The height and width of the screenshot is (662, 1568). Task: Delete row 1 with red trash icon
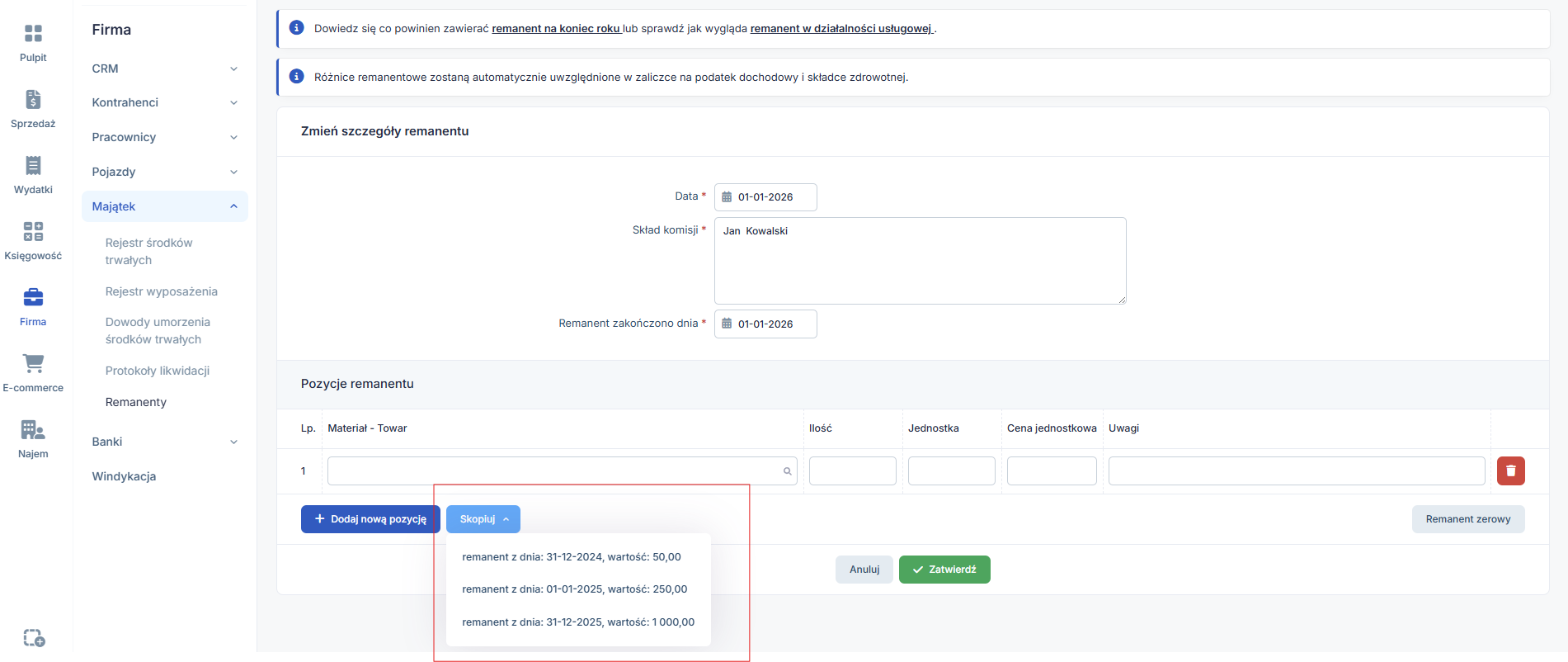1510,470
